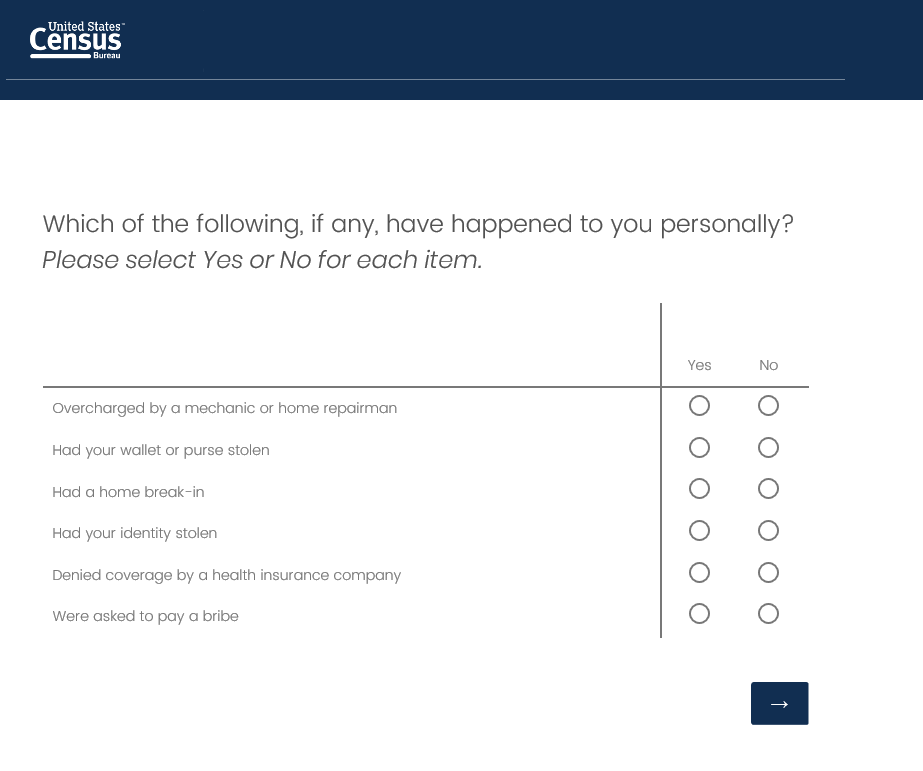Select No for asked to pay a bribe
Viewport: 923px width, 771px height.
pos(768,614)
